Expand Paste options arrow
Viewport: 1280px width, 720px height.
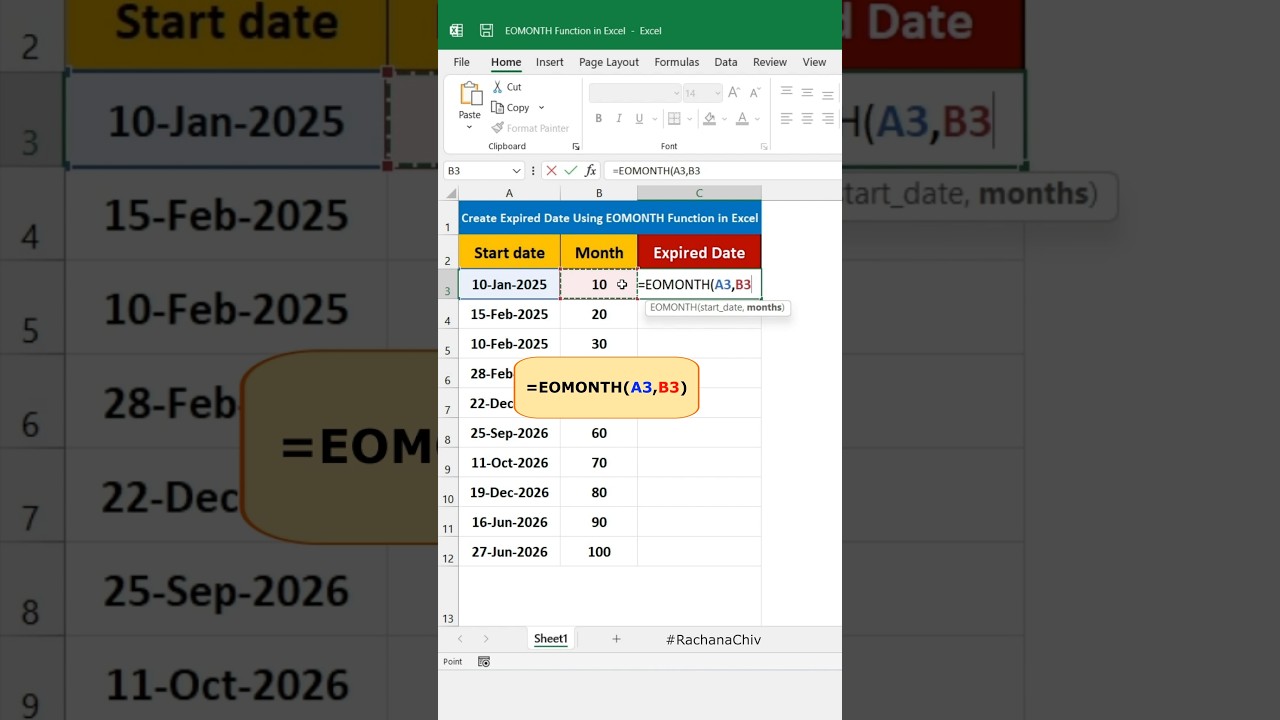[x=470, y=128]
